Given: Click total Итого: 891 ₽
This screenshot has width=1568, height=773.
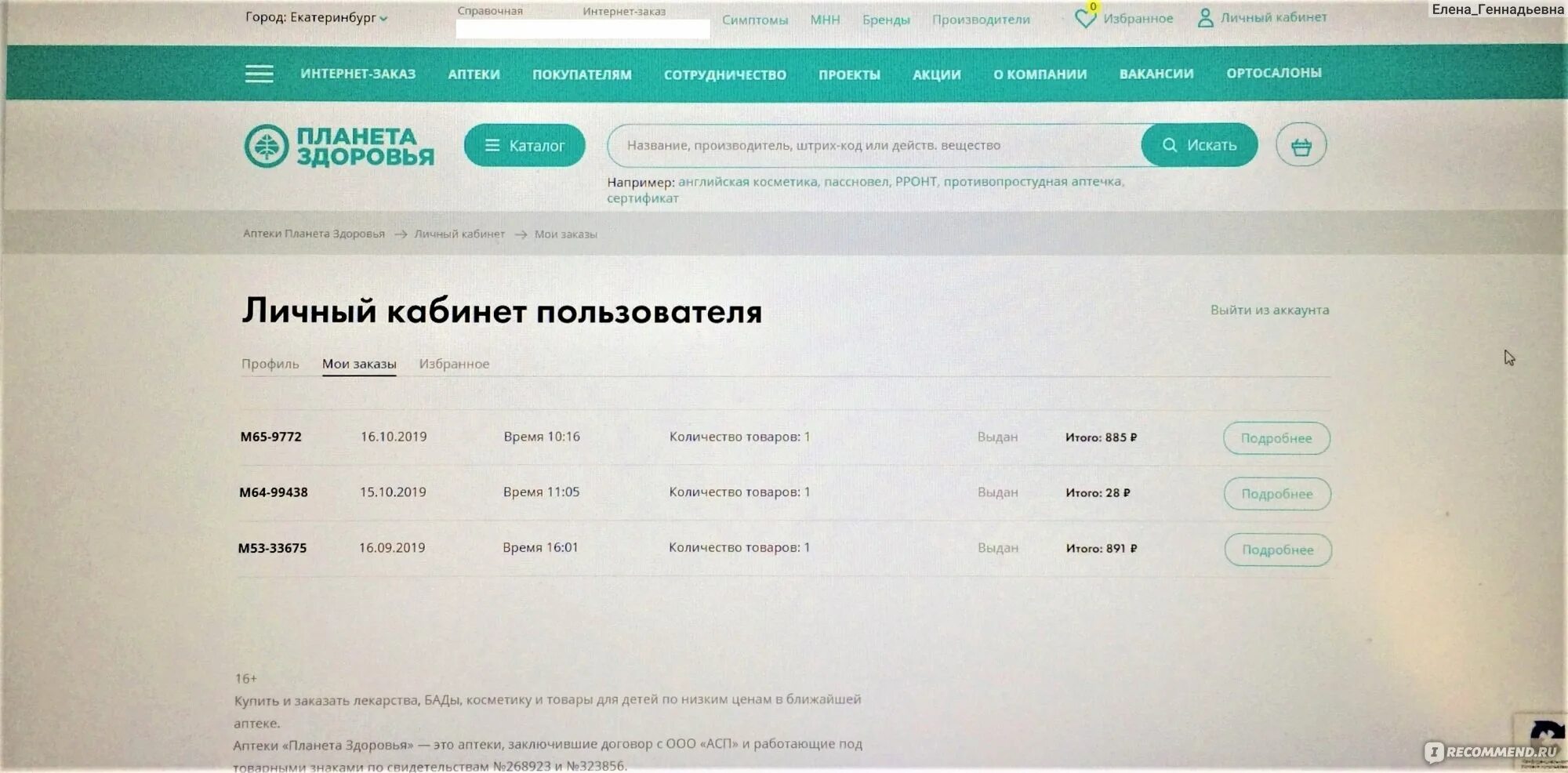Looking at the screenshot, I should pyautogui.click(x=1102, y=549).
